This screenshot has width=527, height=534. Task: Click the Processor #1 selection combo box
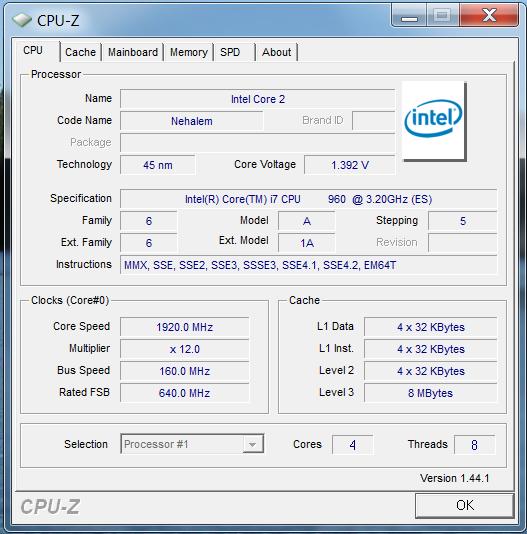pos(192,444)
